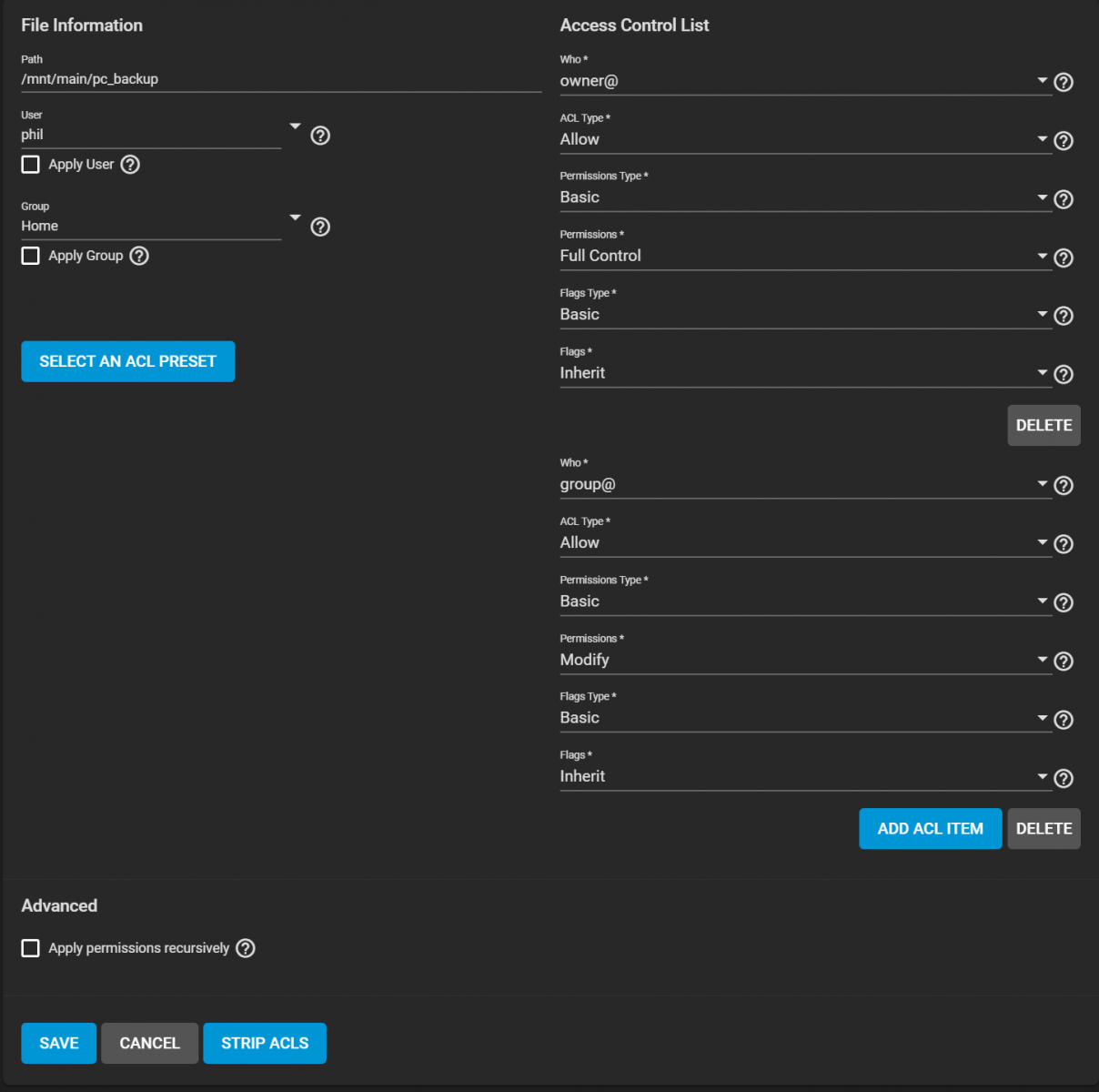Add a new ACL item
The image size is (1099, 1092).
(x=930, y=829)
